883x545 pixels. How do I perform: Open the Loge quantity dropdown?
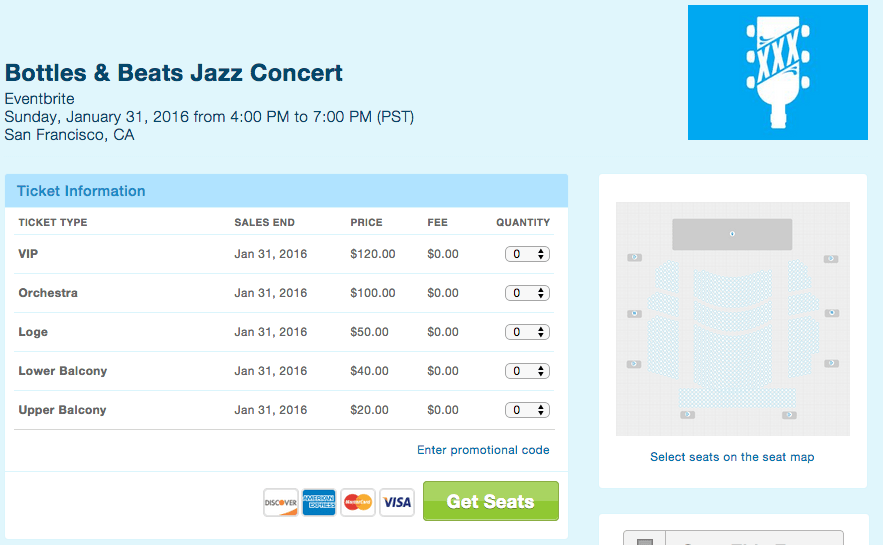pyautogui.click(x=527, y=332)
